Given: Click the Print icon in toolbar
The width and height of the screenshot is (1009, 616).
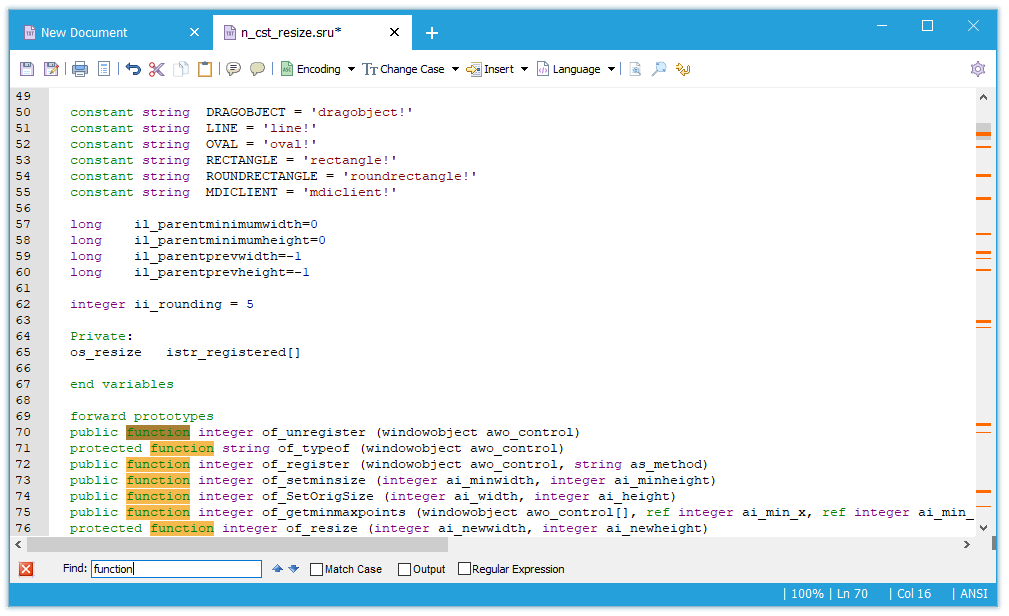Looking at the screenshot, I should point(80,69).
